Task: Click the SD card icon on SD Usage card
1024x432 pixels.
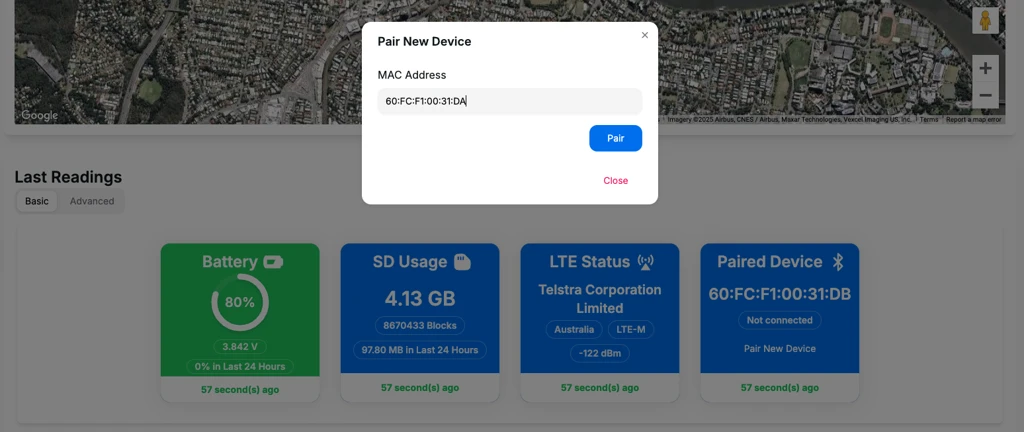Action: (462, 262)
